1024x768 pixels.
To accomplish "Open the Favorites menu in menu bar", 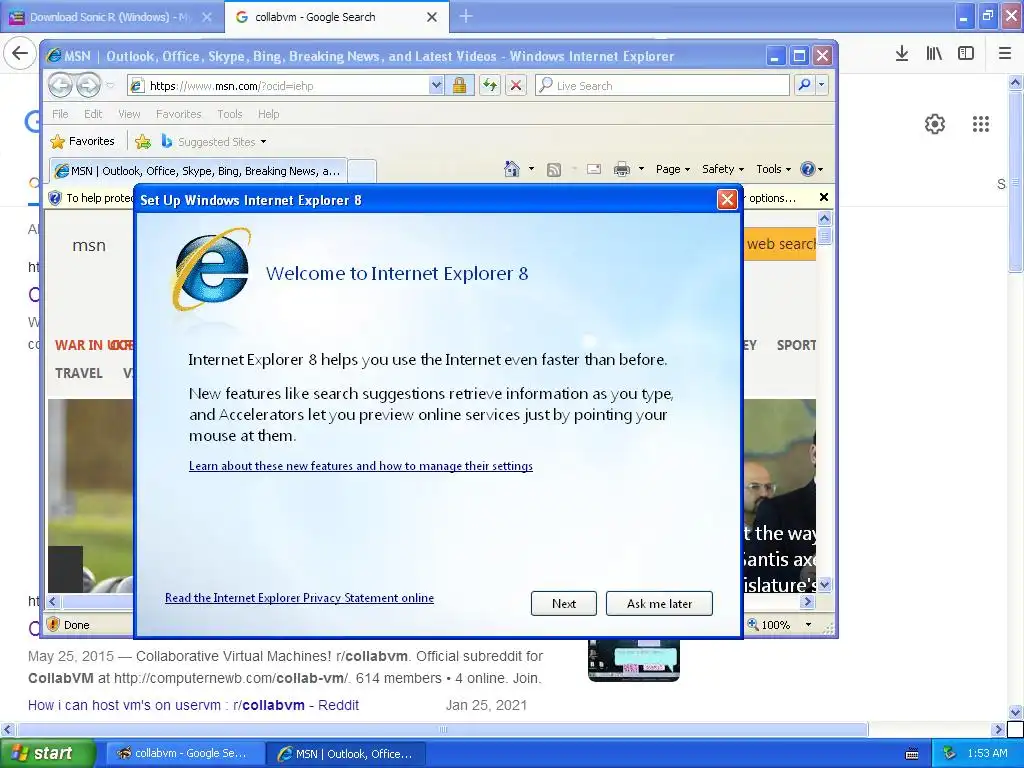I will (x=178, y=114).
